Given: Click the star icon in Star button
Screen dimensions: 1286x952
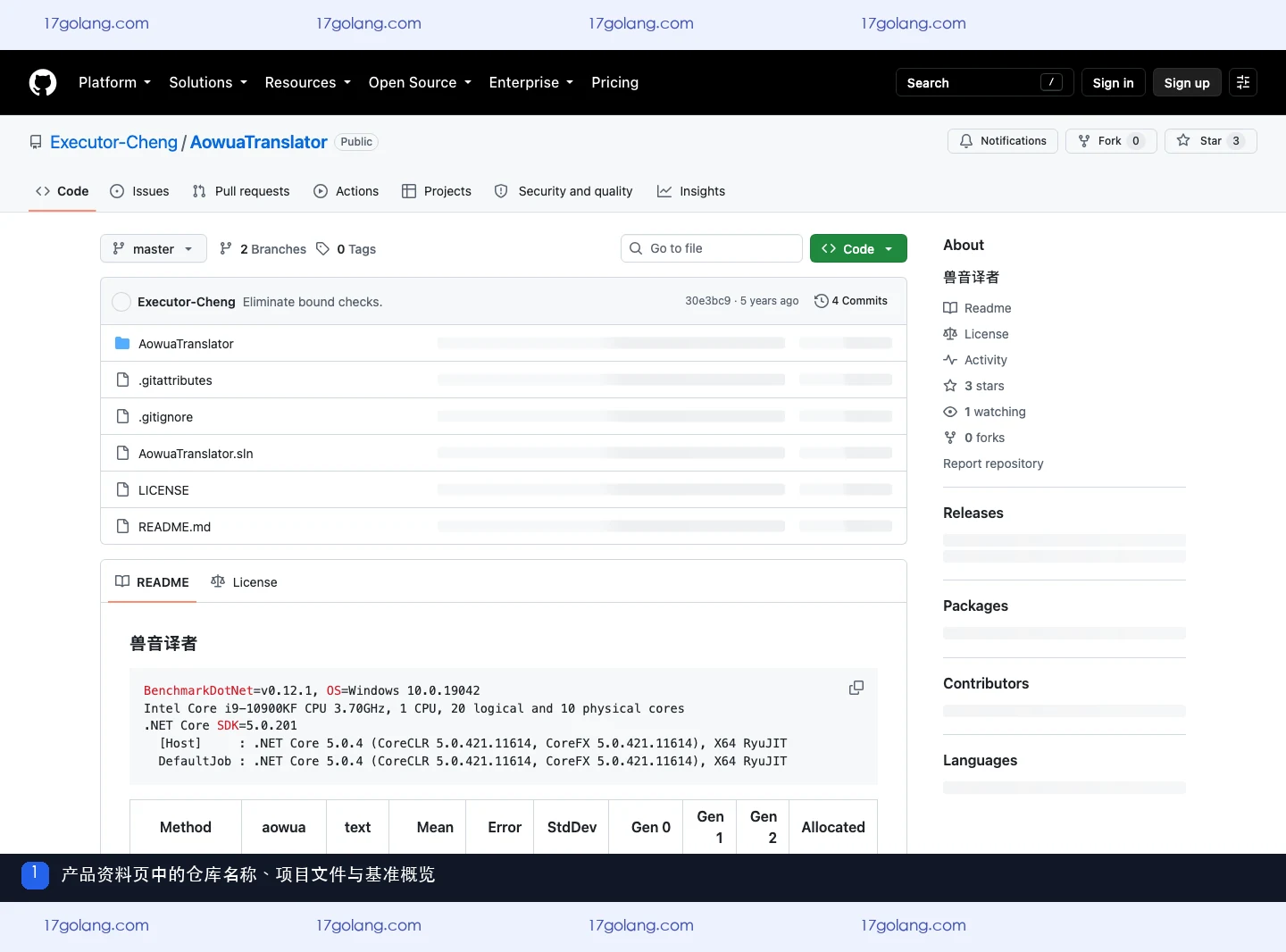Looking at the screenshot, I should 1183,141.
